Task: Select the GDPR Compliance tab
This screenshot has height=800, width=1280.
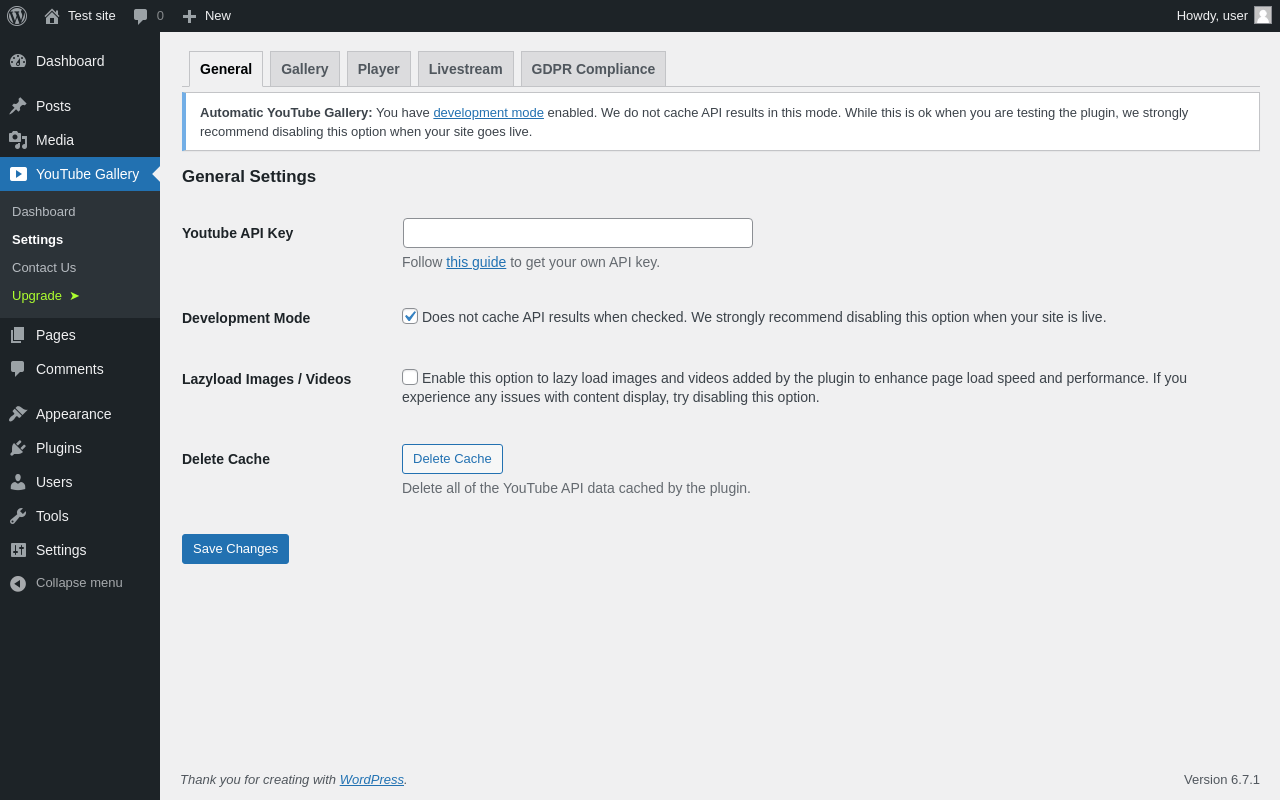Action: click(x=593, y=69)
